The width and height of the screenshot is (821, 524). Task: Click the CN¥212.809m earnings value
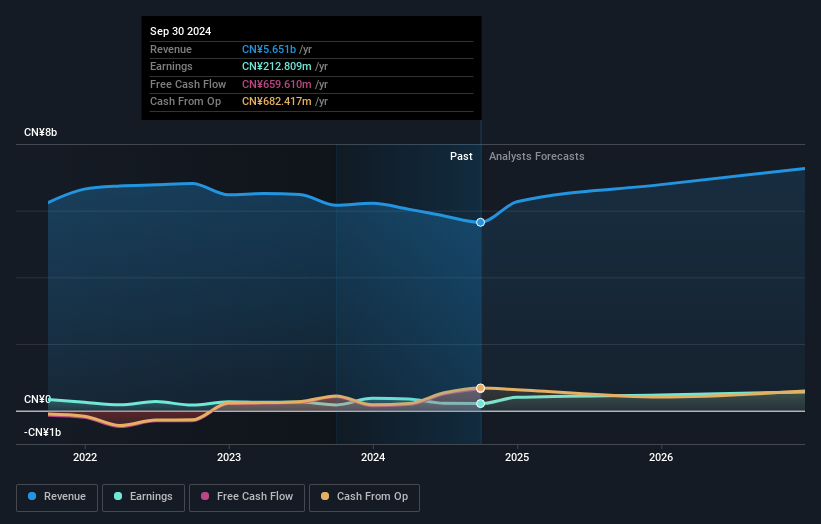click(276, 66)
